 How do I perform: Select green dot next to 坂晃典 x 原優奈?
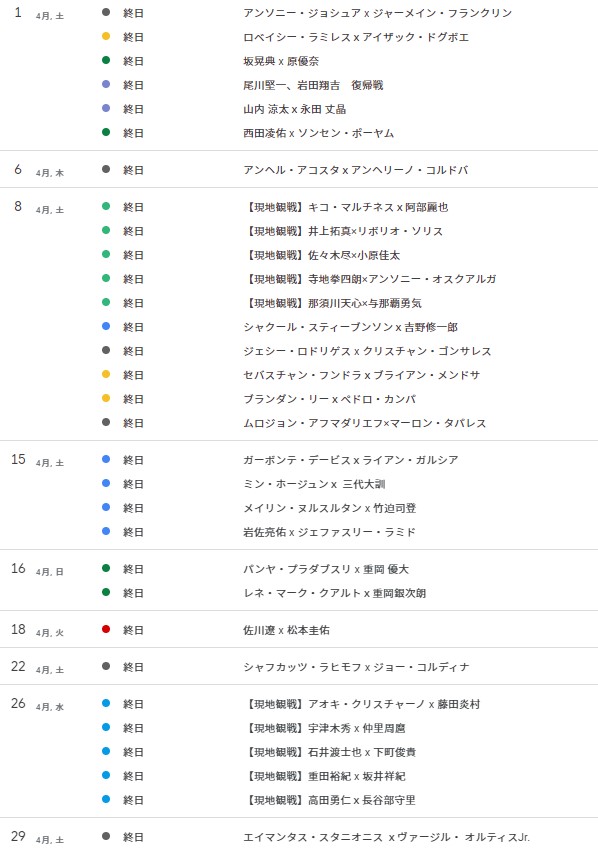(106, 60)
